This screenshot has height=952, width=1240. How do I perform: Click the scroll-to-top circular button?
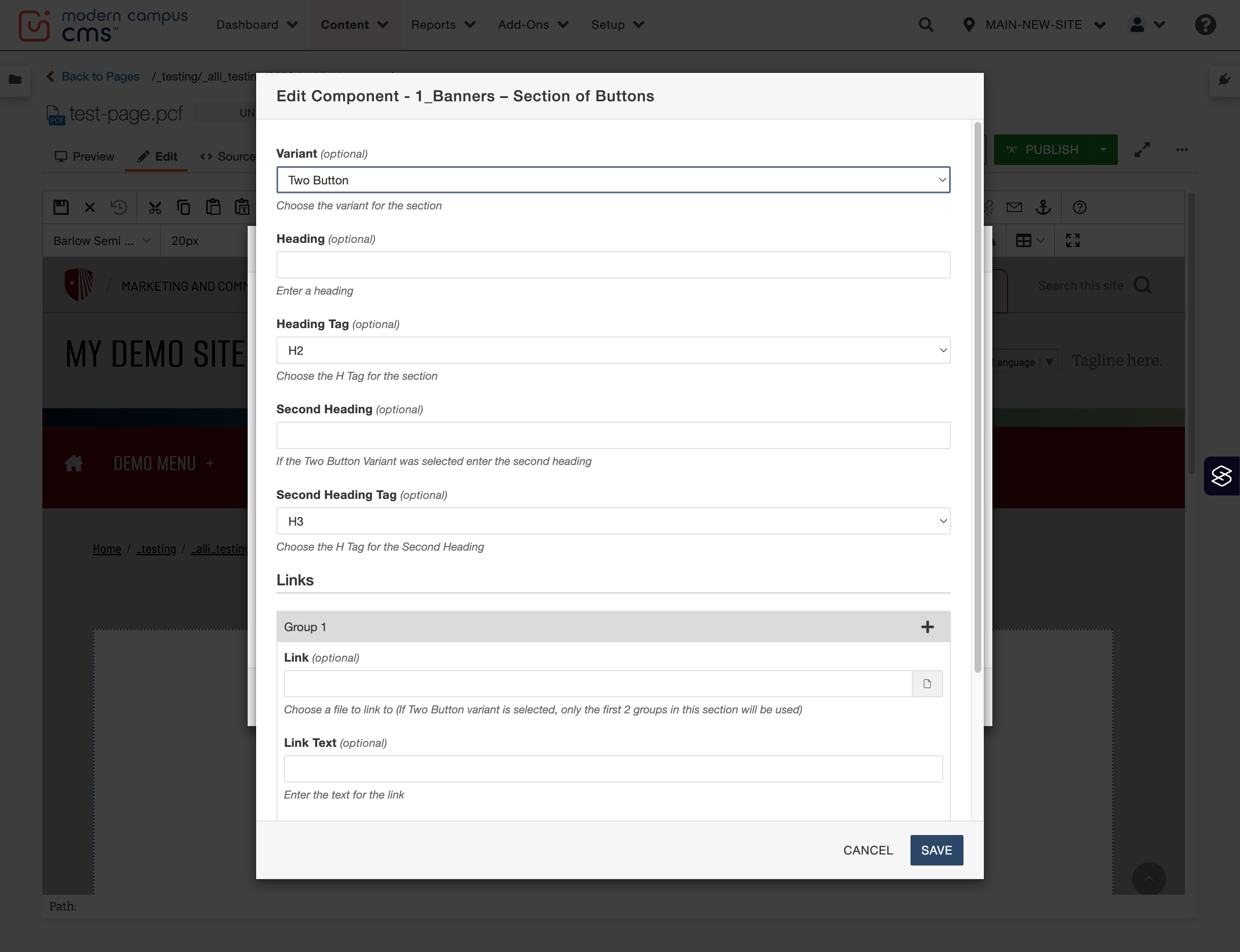pos(1149,878)
